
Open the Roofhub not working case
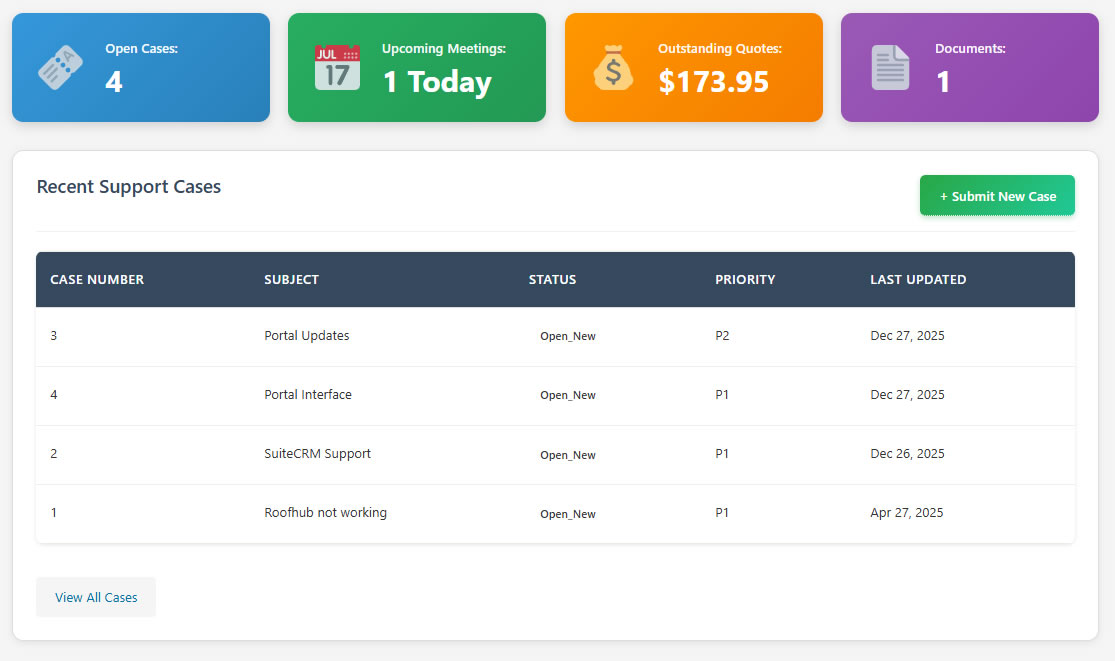(x=325, y=512)
